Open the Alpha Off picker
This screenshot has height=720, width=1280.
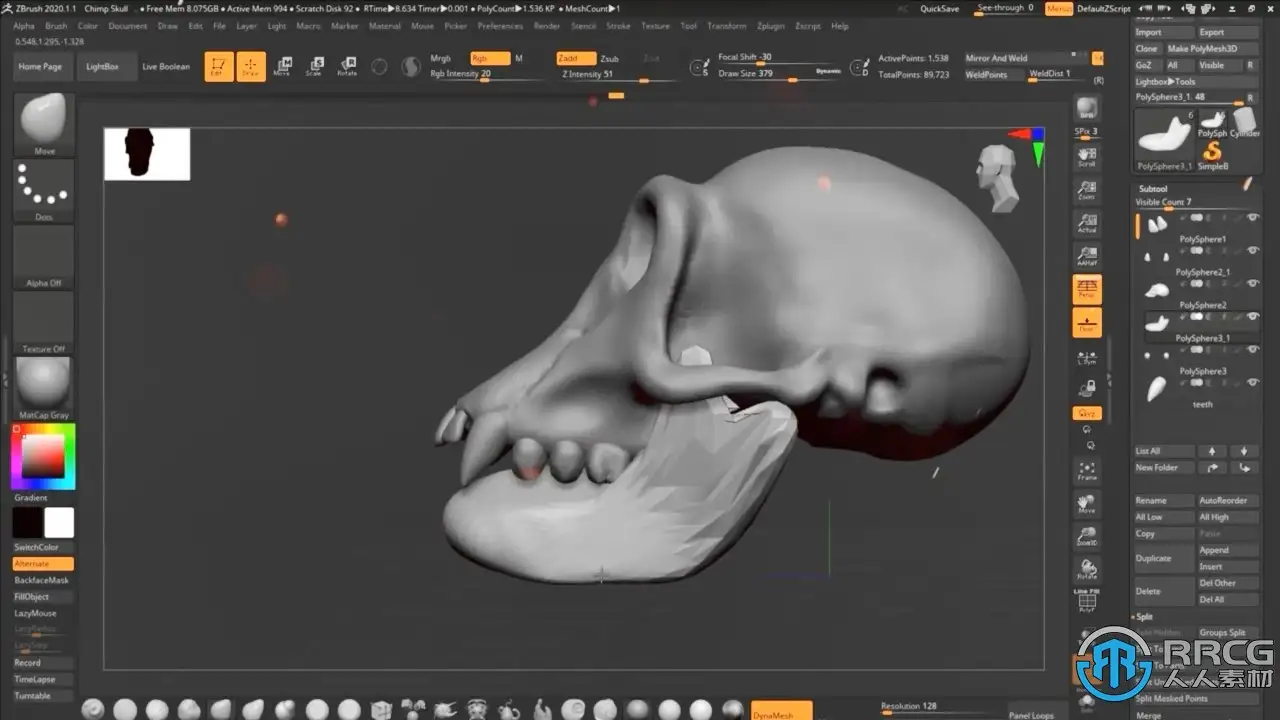point(44,256)
